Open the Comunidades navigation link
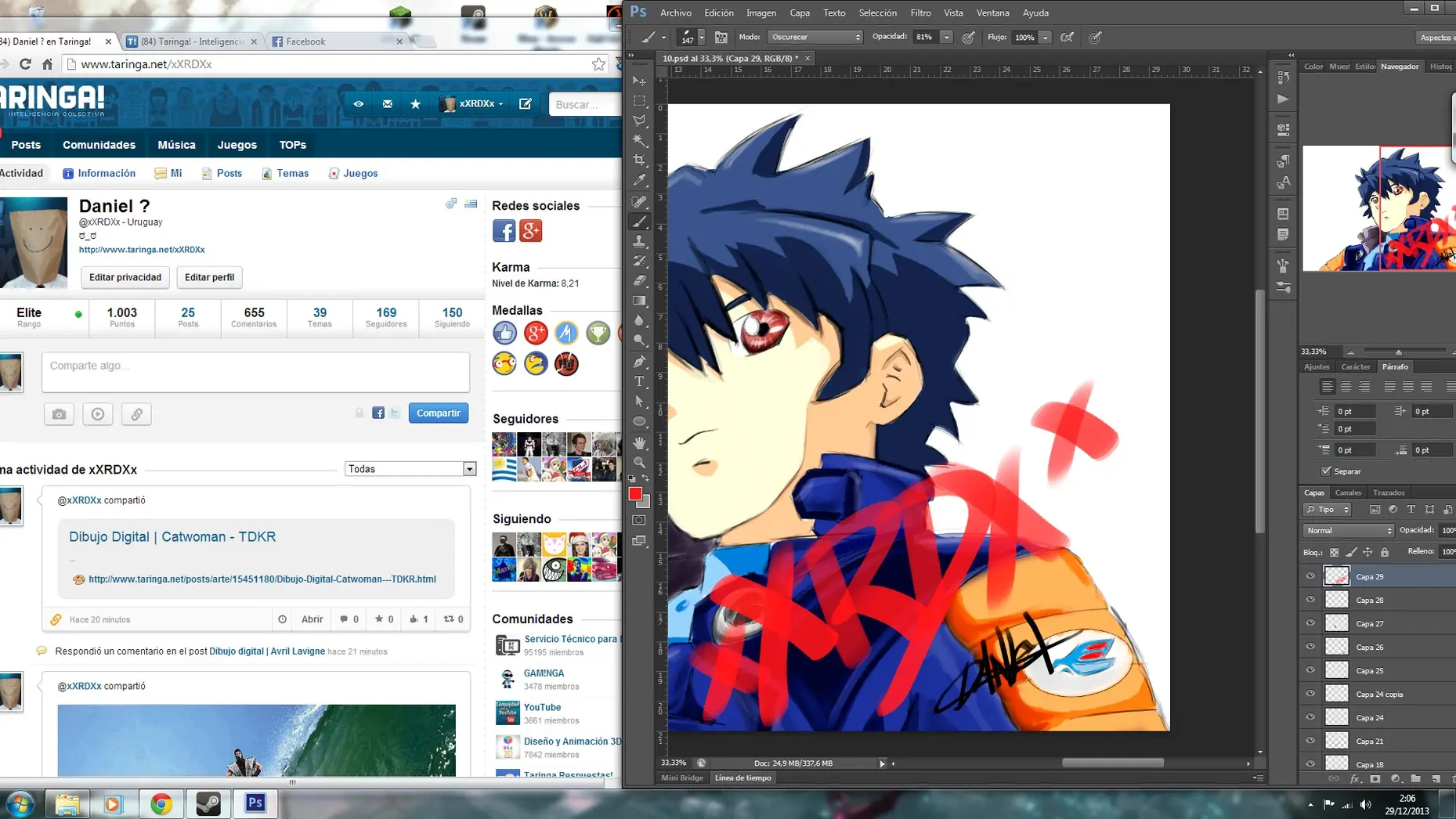The image size is (1456, 819). [99, 145]
